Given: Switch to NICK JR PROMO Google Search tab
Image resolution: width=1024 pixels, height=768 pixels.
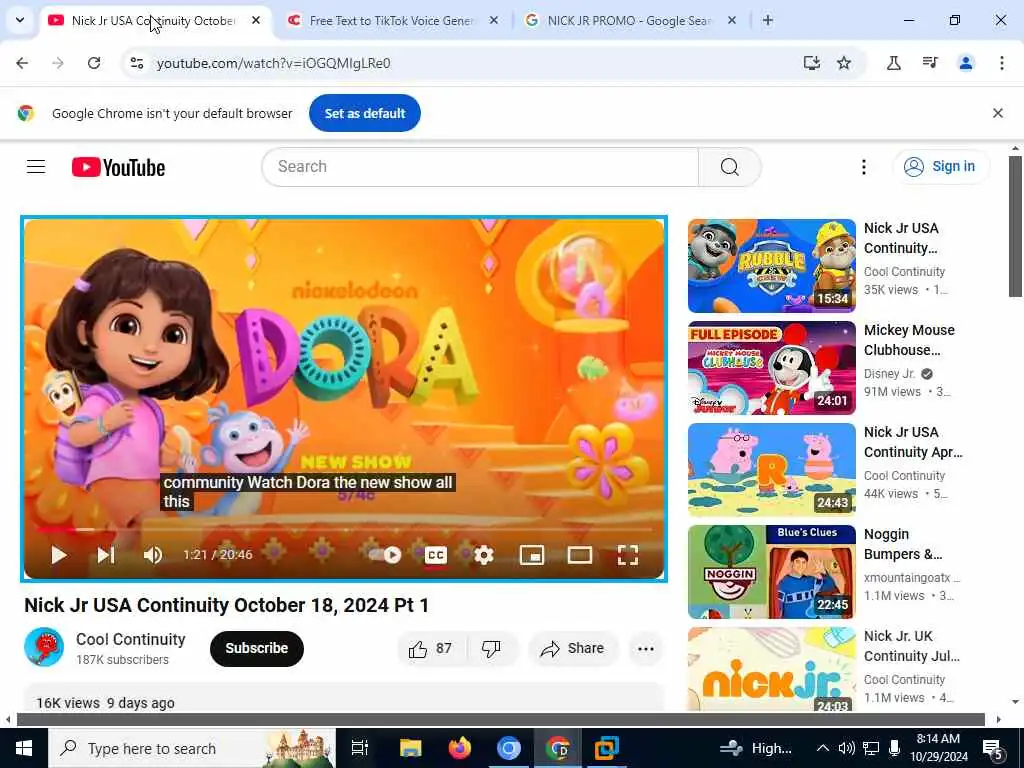Looking at the screenshot, I should click(x=630, y=21).
